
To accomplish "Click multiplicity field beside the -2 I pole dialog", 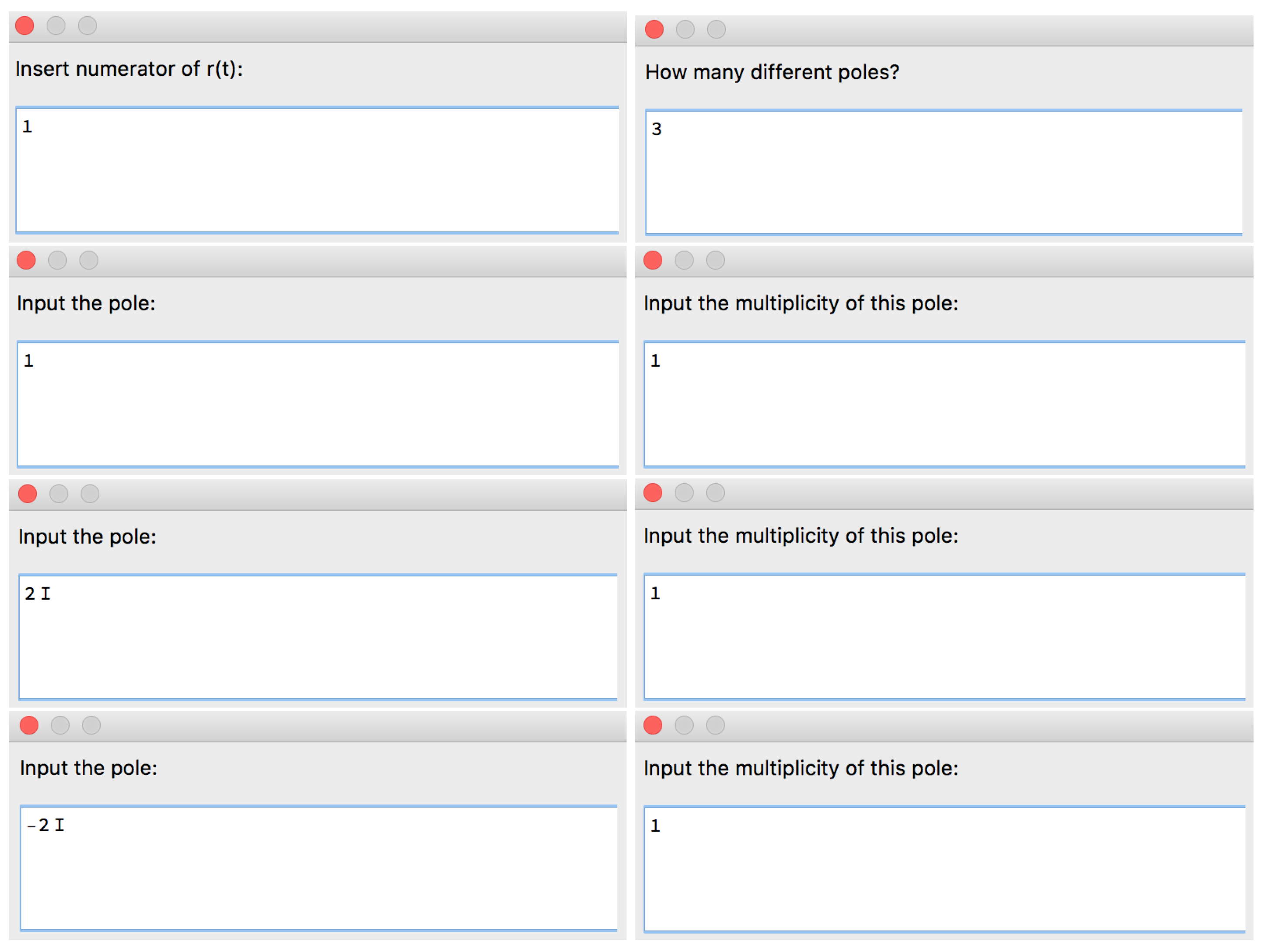I will (944, 869).
